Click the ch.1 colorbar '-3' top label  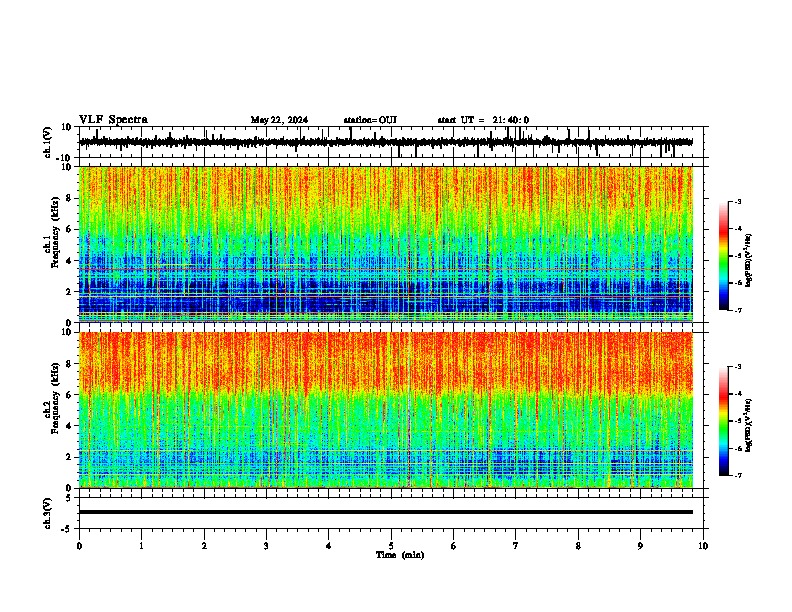tap(738, 201)
